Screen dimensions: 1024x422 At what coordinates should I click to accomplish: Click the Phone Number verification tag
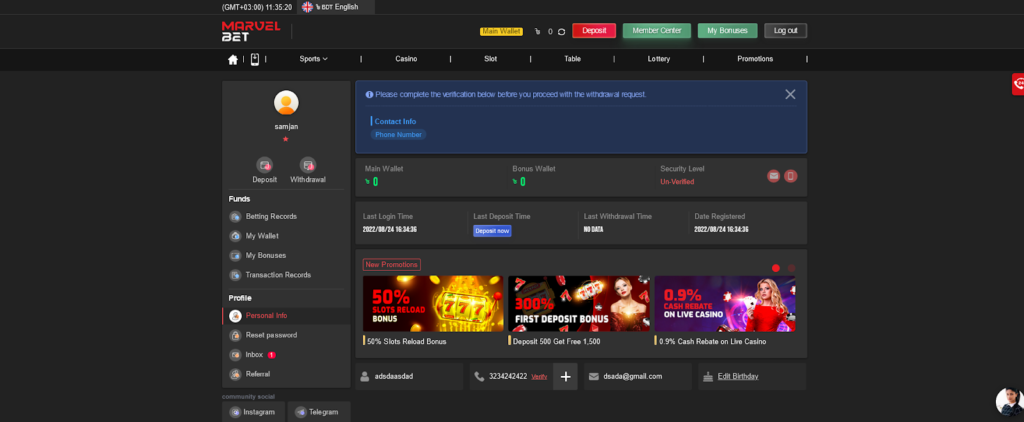(x=398, y=135)
